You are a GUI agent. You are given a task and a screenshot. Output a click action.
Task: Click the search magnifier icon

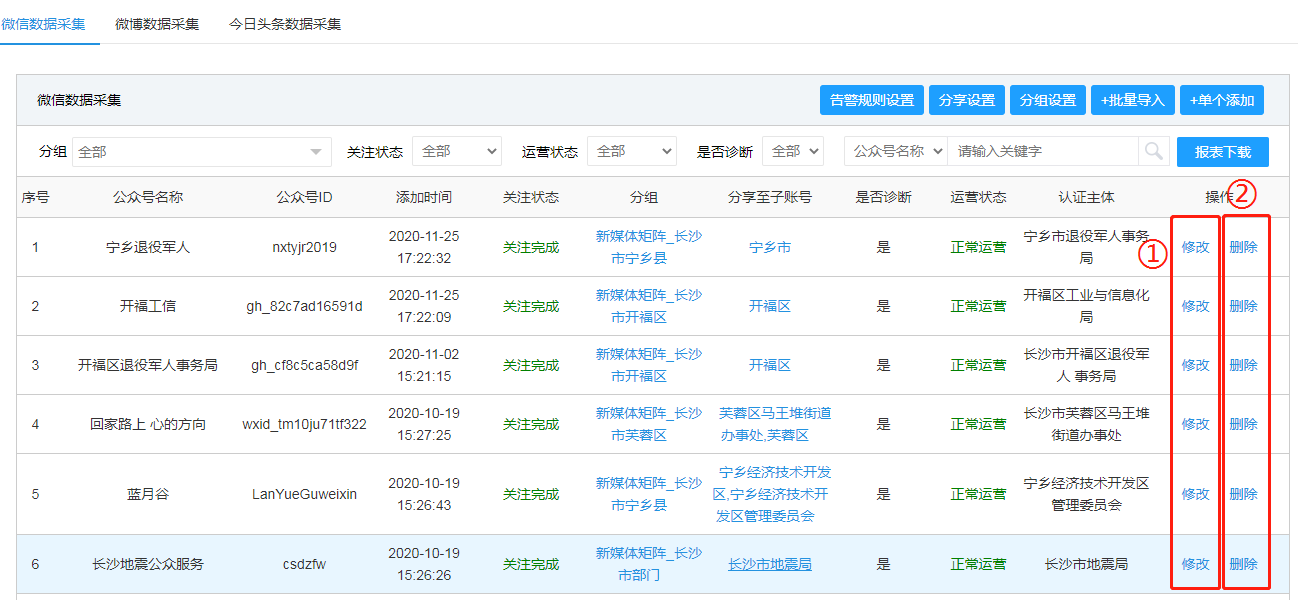(1154, 151)
